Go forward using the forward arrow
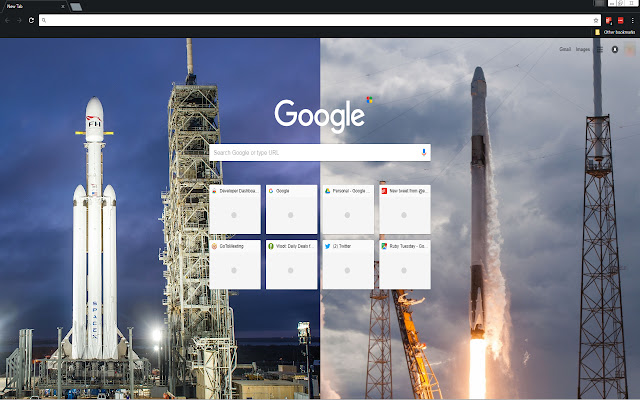Image resolution: width=640 pixels, height=400 pixels. [x=19, y=20]
